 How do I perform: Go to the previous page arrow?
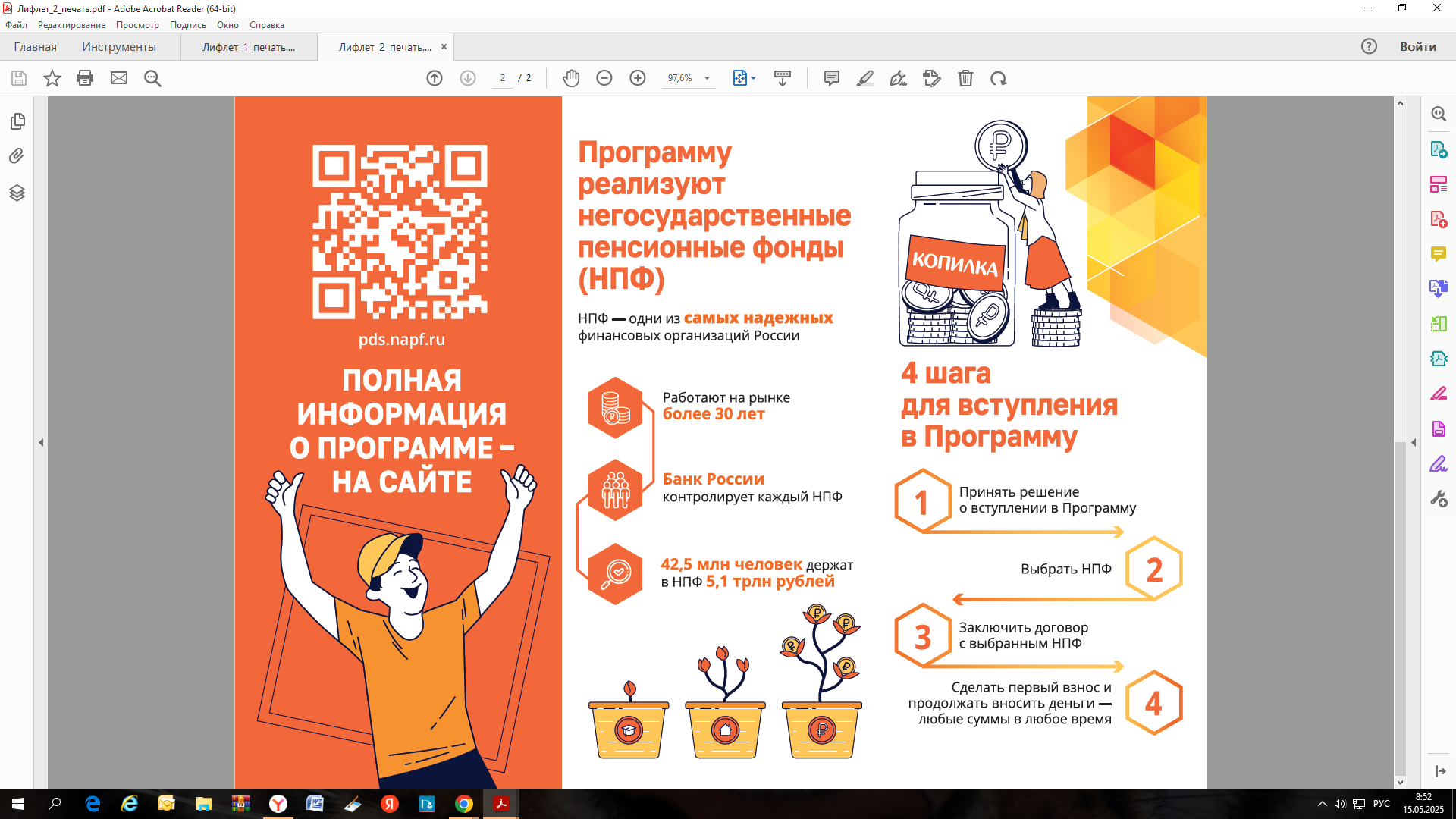435,78
